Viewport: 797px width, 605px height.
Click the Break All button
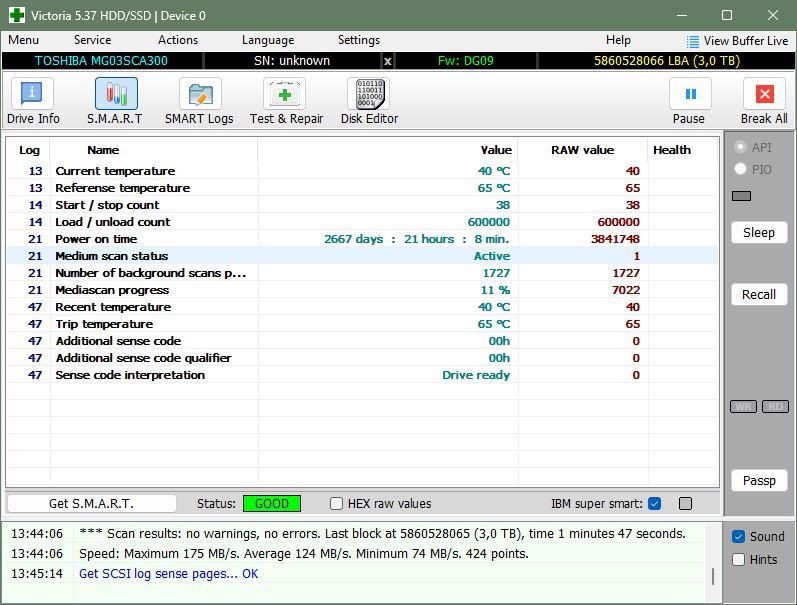pyautogui.click(x=764, y=101)
